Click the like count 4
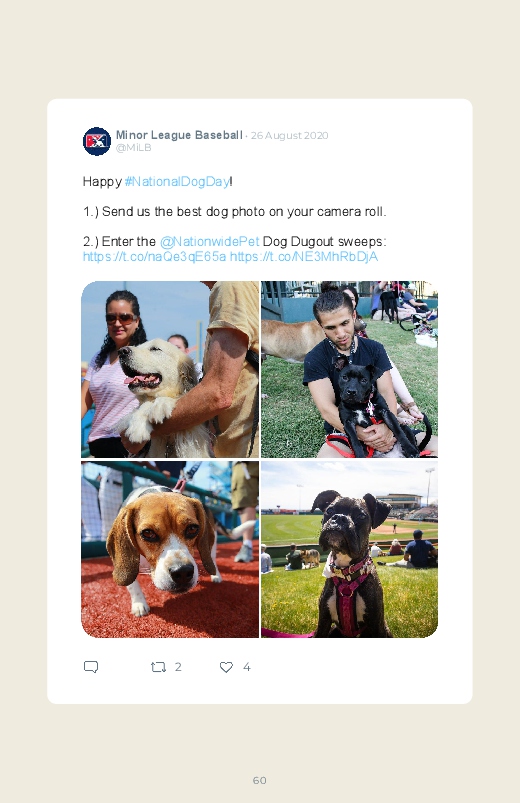 tap(246, 667)
